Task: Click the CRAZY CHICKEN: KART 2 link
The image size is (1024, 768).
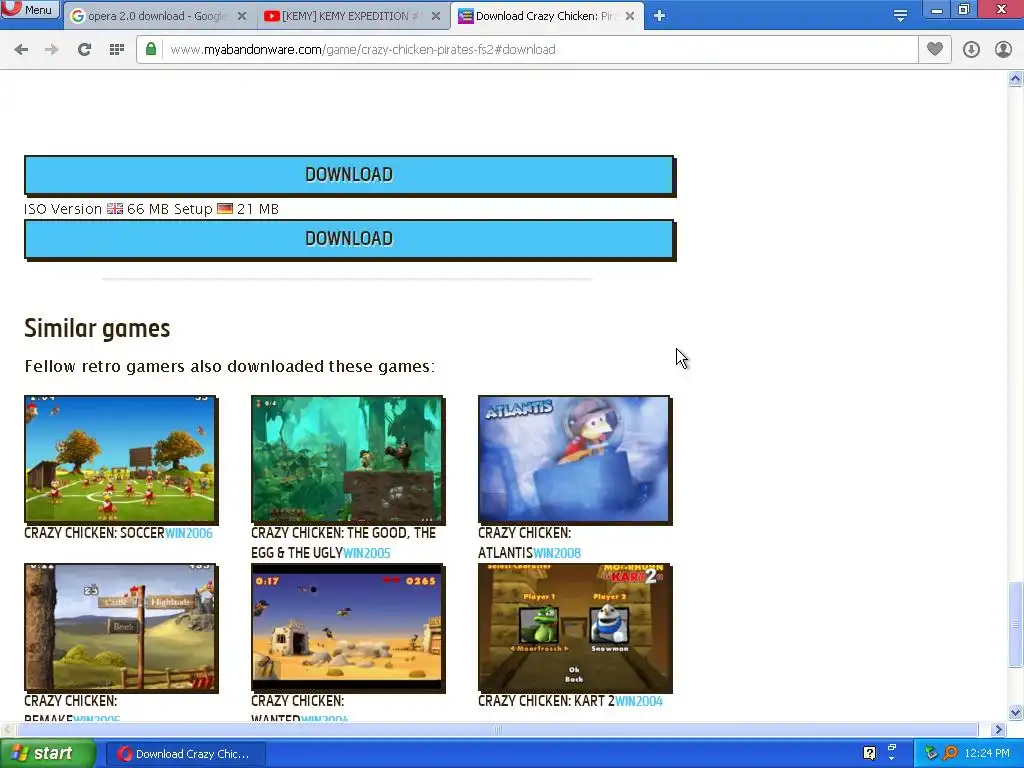Action: (x=546, y=701)
